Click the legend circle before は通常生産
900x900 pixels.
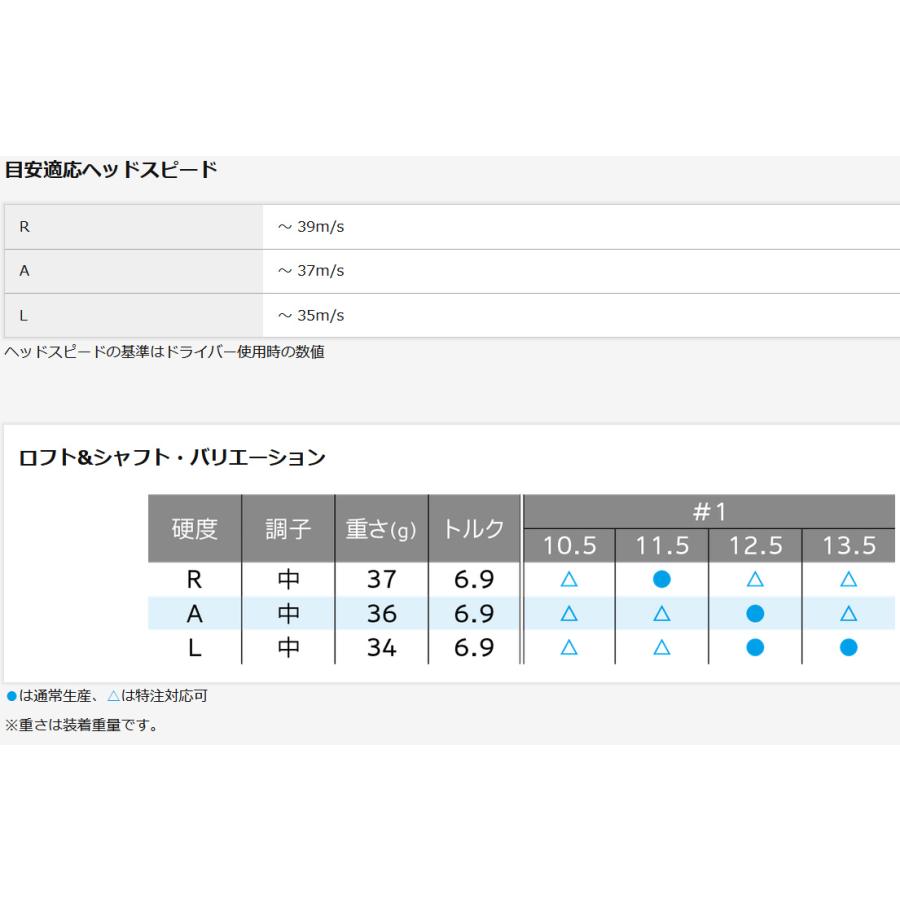point(11,697)
